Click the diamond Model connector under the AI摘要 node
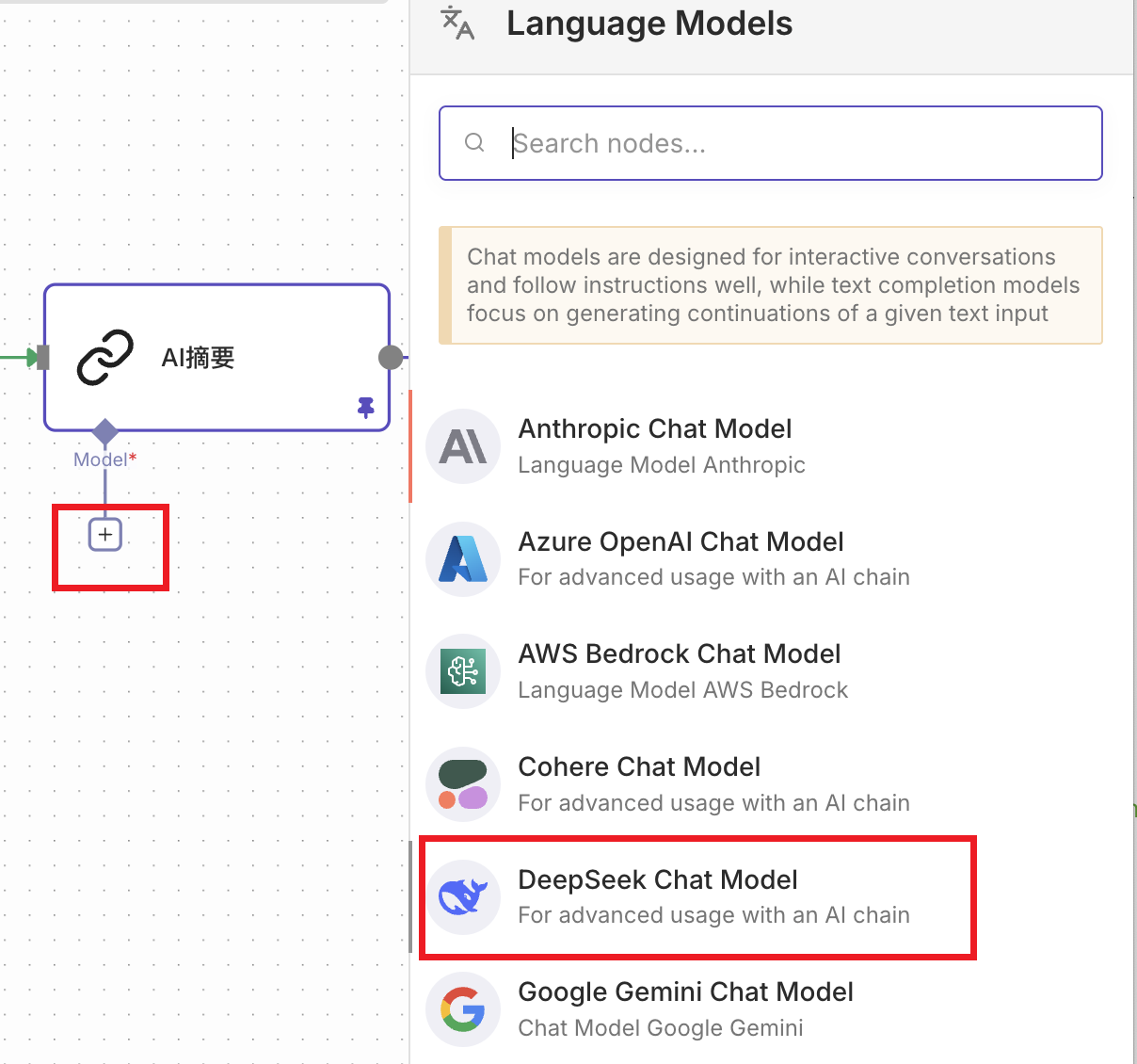Image resolution: width=1137 pixels, height=1064 pixels. [104, 432]
